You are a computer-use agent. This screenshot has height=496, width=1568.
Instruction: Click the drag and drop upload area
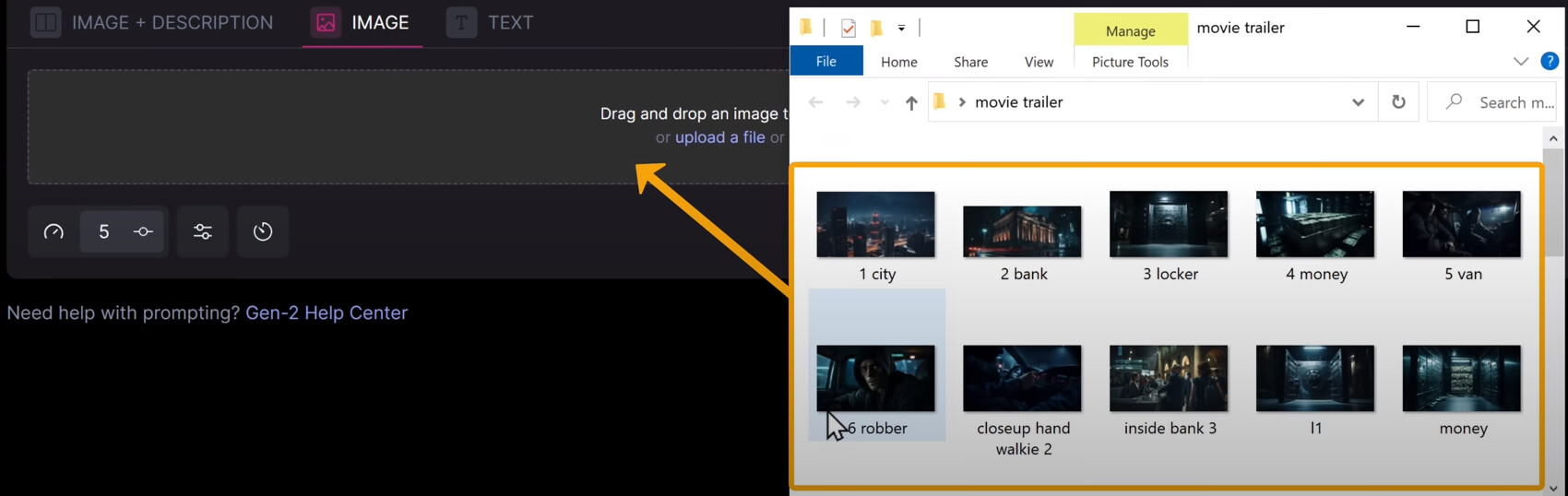pos(408,126)
